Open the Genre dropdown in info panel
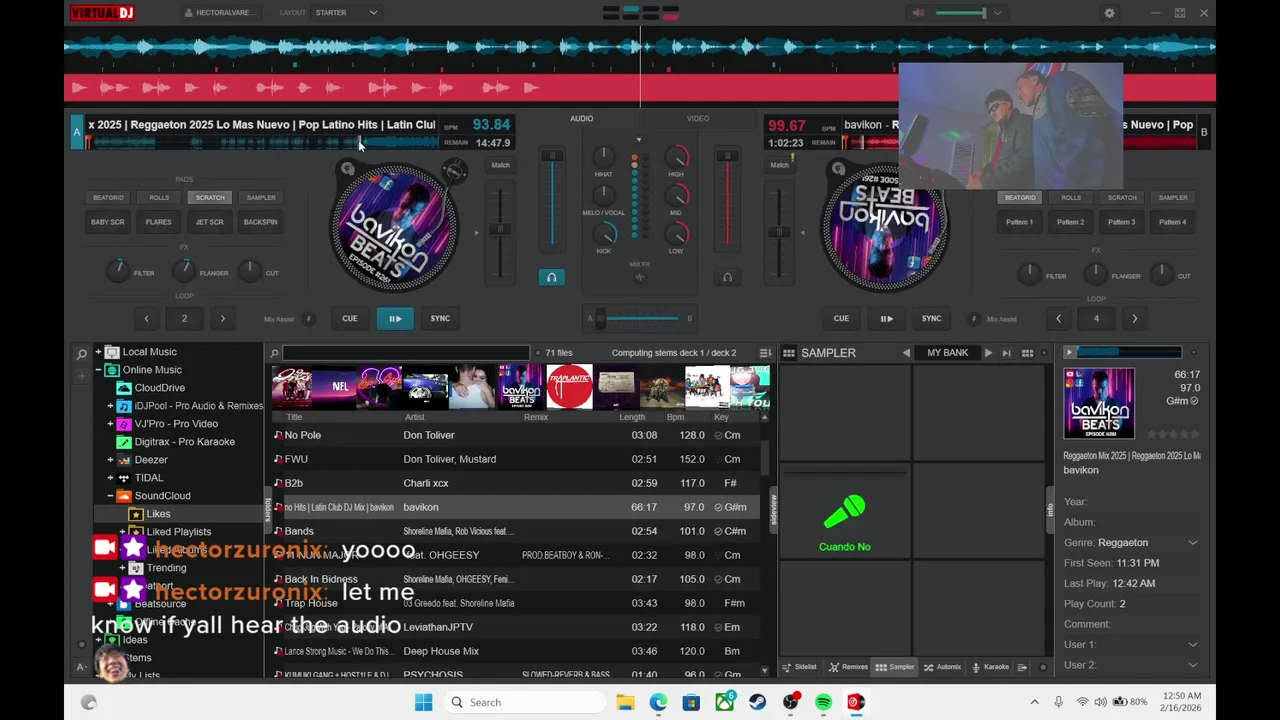The width and height of the screenshot is (1280, 720). click(x=1192, y=543)
